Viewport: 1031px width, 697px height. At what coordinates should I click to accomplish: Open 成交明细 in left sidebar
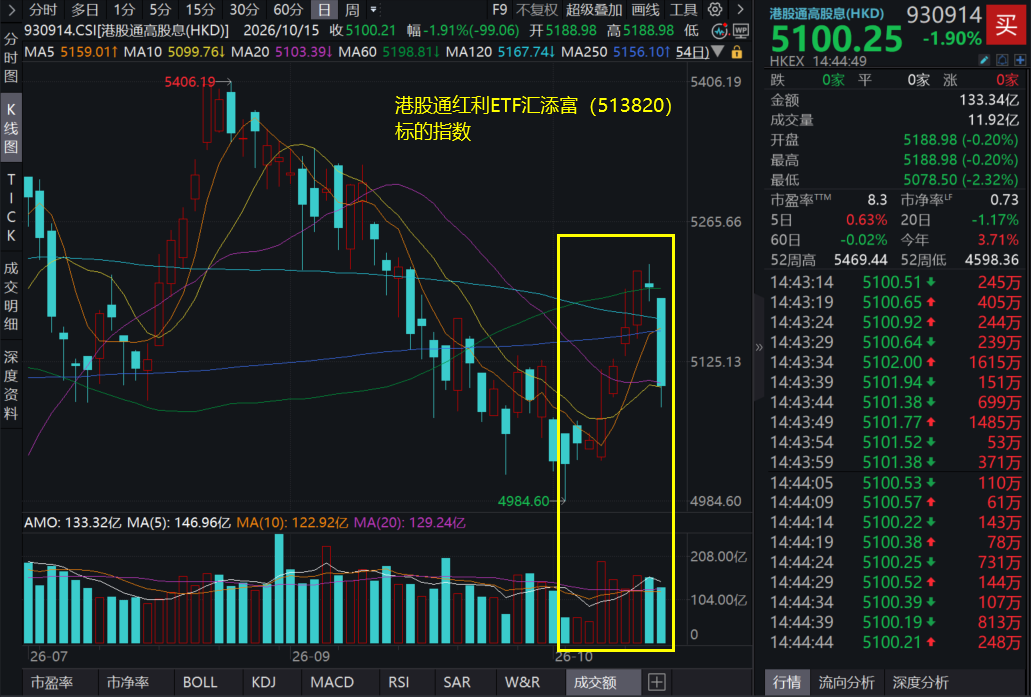tap(11, 296)
